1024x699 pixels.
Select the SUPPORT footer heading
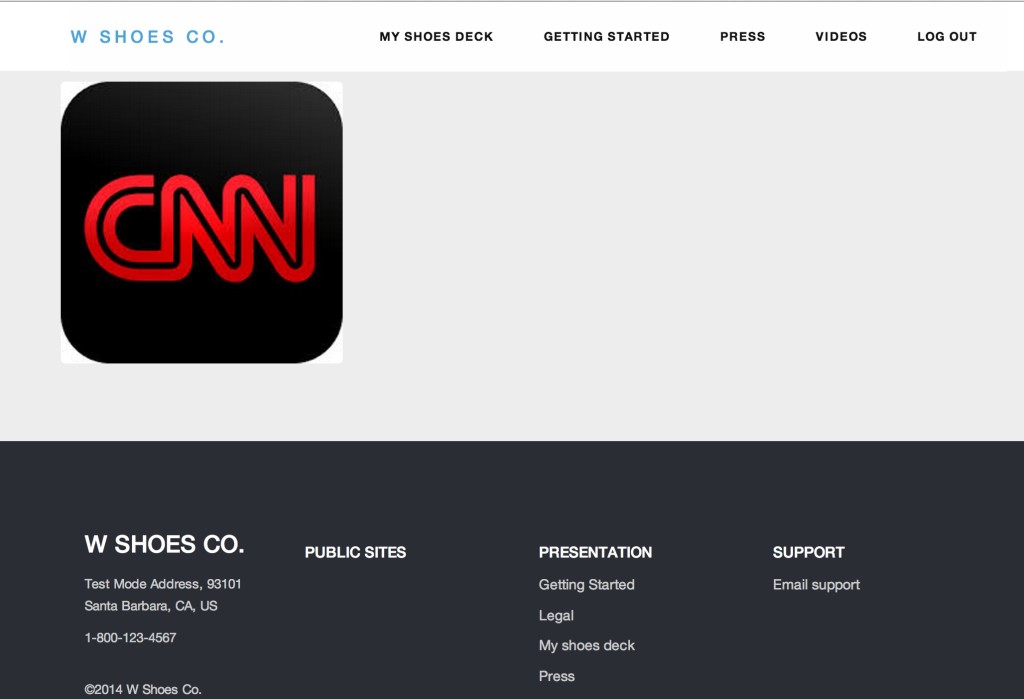(808, 552)
